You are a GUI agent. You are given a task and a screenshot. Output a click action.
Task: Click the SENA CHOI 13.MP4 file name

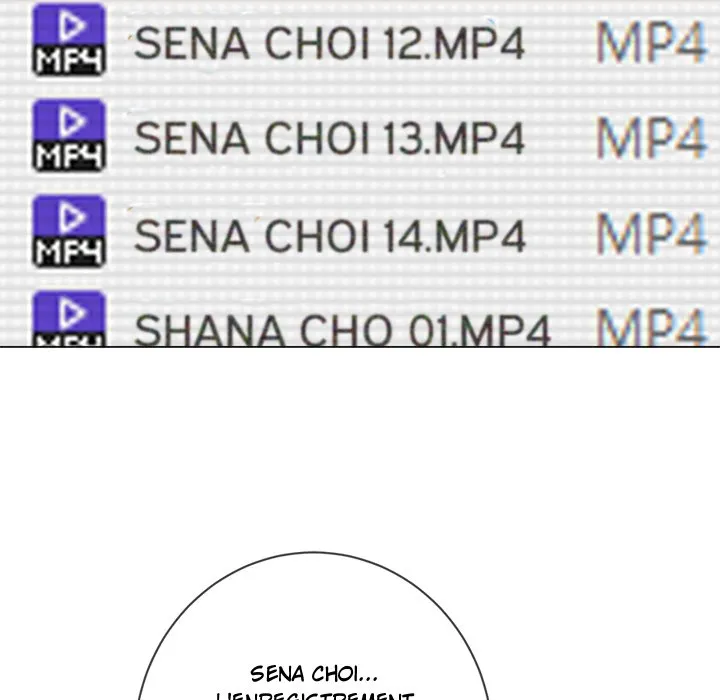tap(329, 140)
